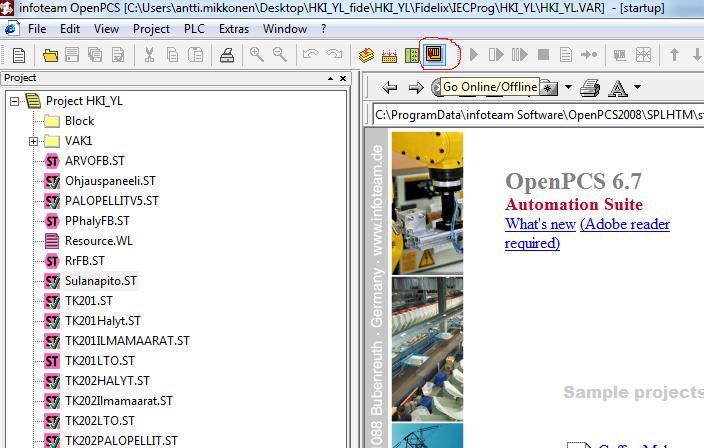The image size is (704, 448).
Task: Click the Undo arrow icon
Action: pos(310,54)
